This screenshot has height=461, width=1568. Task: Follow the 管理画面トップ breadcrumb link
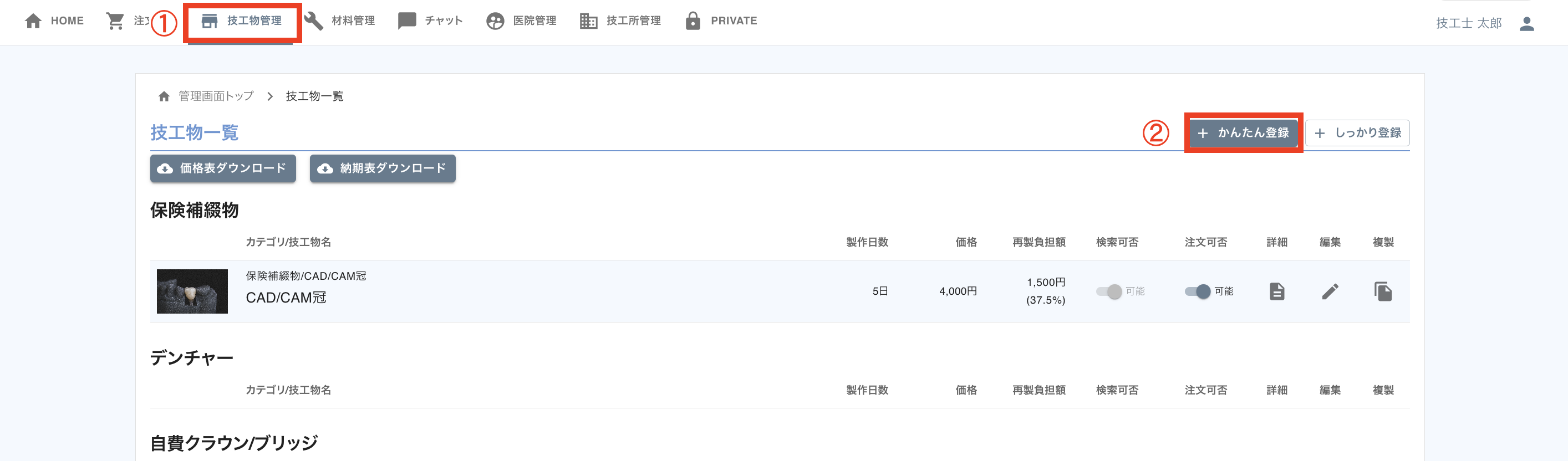tap(216, 96)
